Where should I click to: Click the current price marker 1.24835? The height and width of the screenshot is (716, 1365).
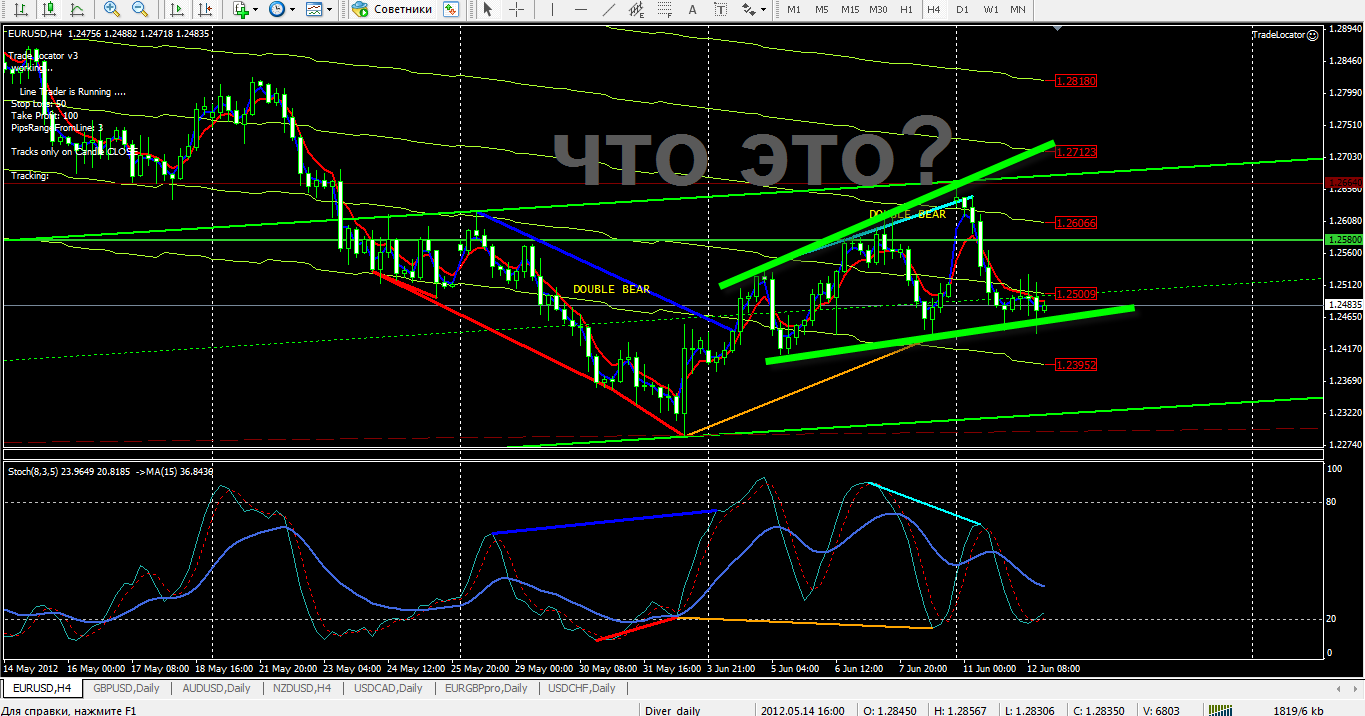pos(1342,304)
